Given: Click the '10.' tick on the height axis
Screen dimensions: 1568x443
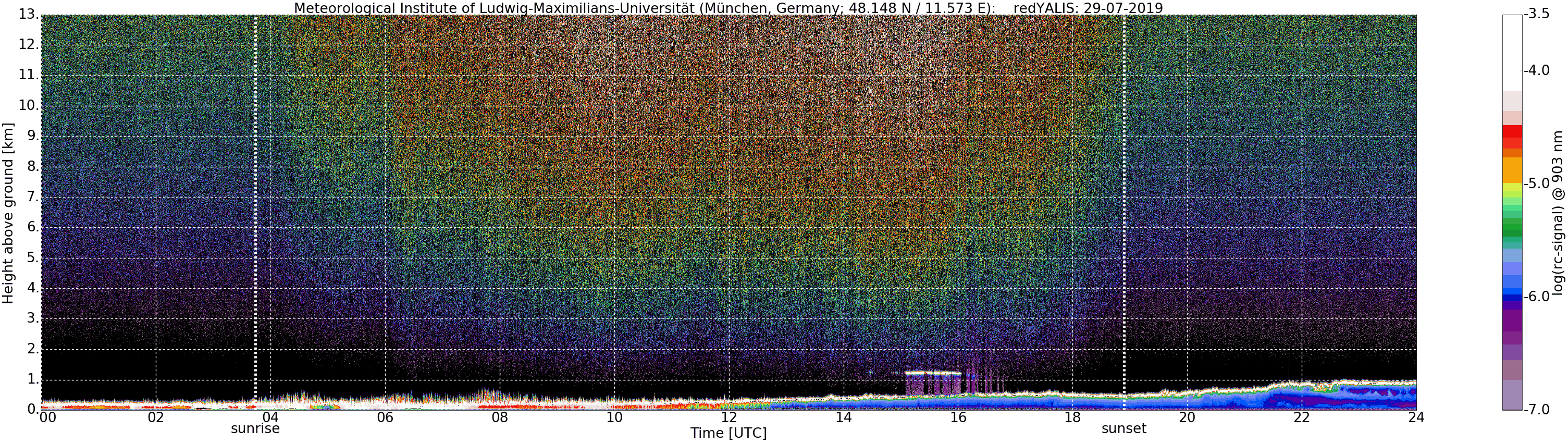Looking at the screenshot, I should tap(29, 106).
